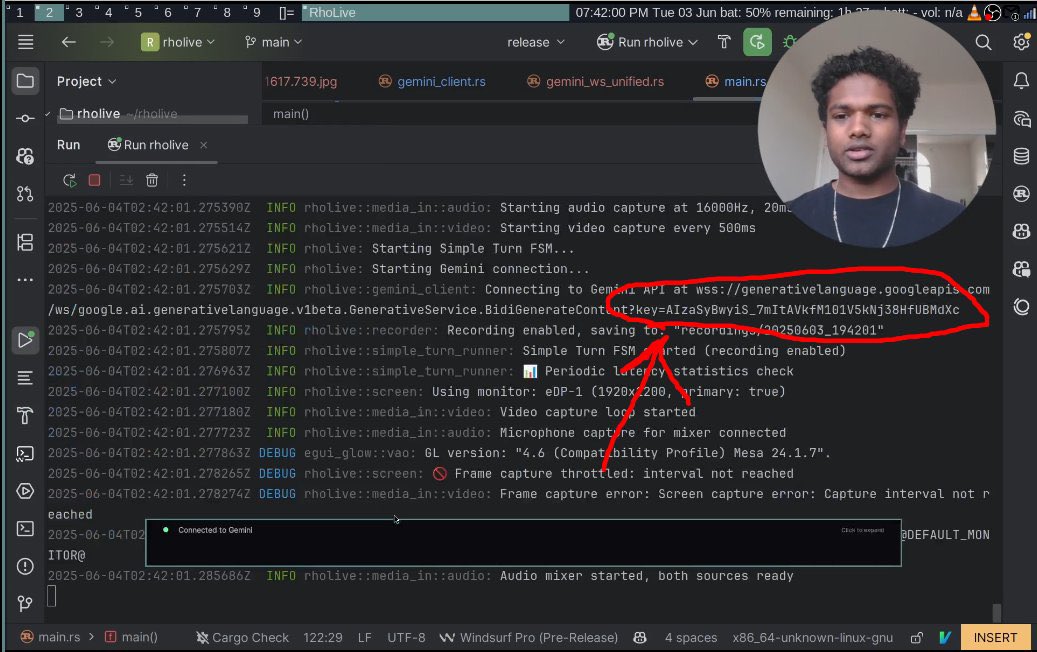Switch to workspace 3 in top bar
The image size is (1037, 652).
pos(79,12)
